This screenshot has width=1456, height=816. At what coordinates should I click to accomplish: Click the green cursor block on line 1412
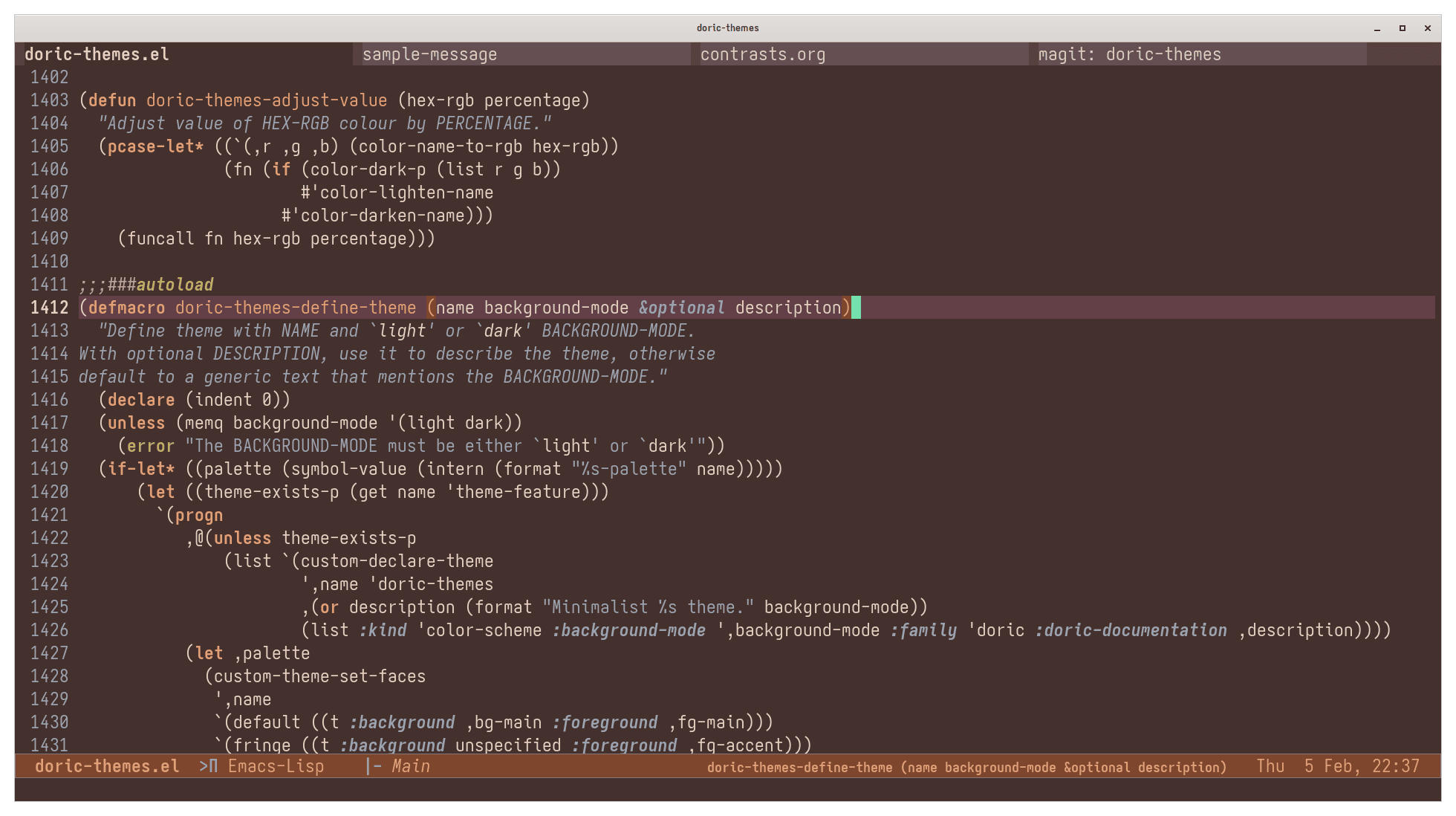click(856, 308)
